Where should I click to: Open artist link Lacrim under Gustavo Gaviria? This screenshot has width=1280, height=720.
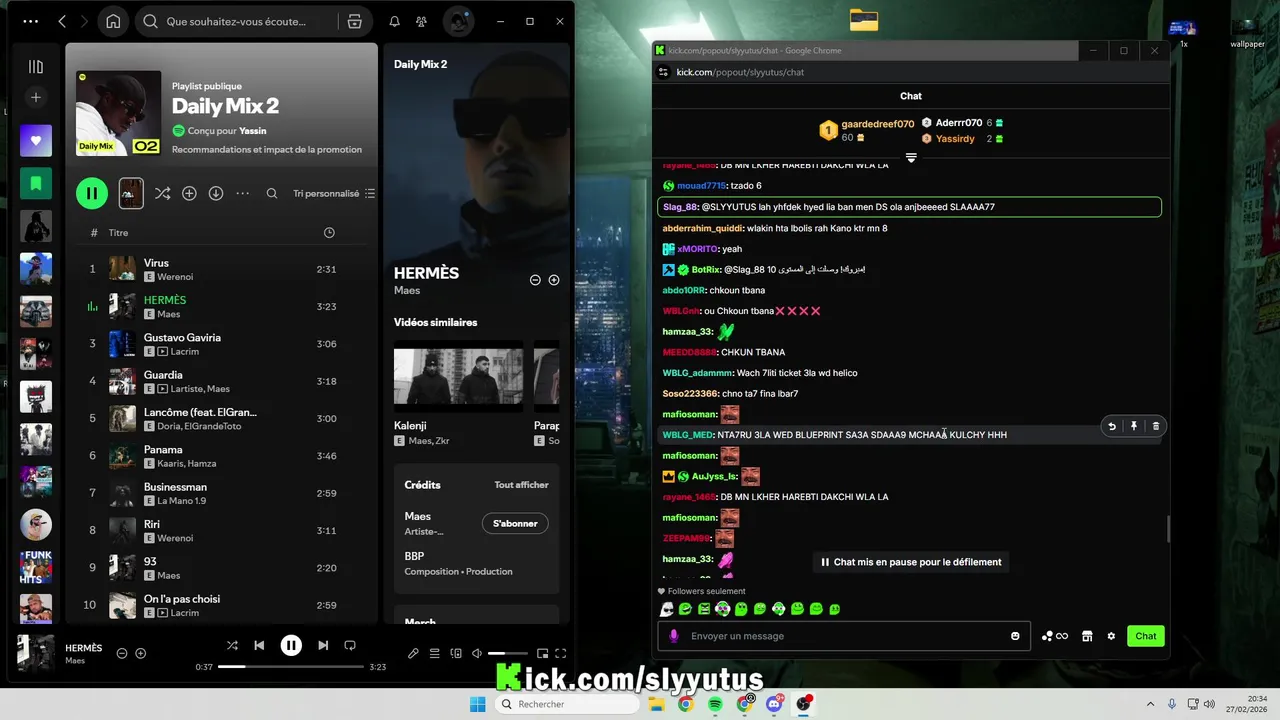point(185,352)
